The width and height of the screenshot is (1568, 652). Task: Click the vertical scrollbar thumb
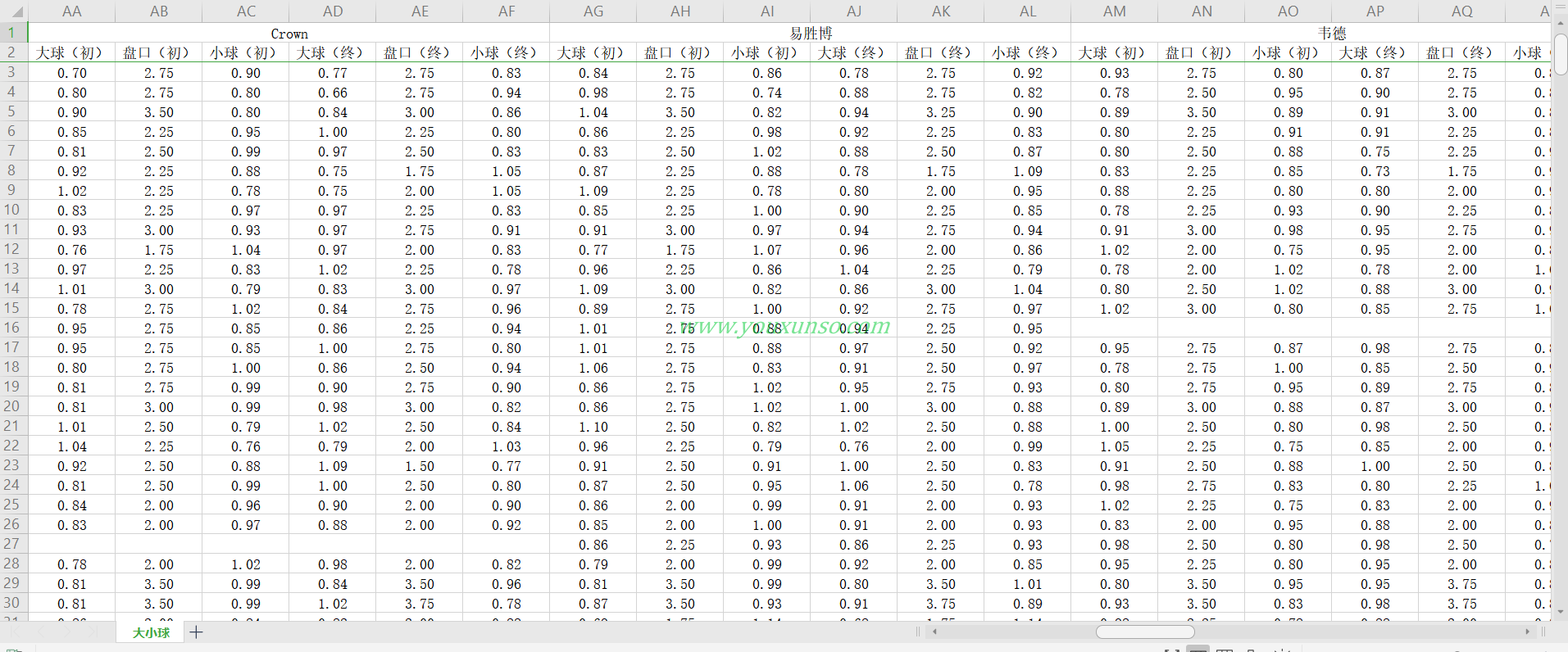click(x=1560, y=53)
